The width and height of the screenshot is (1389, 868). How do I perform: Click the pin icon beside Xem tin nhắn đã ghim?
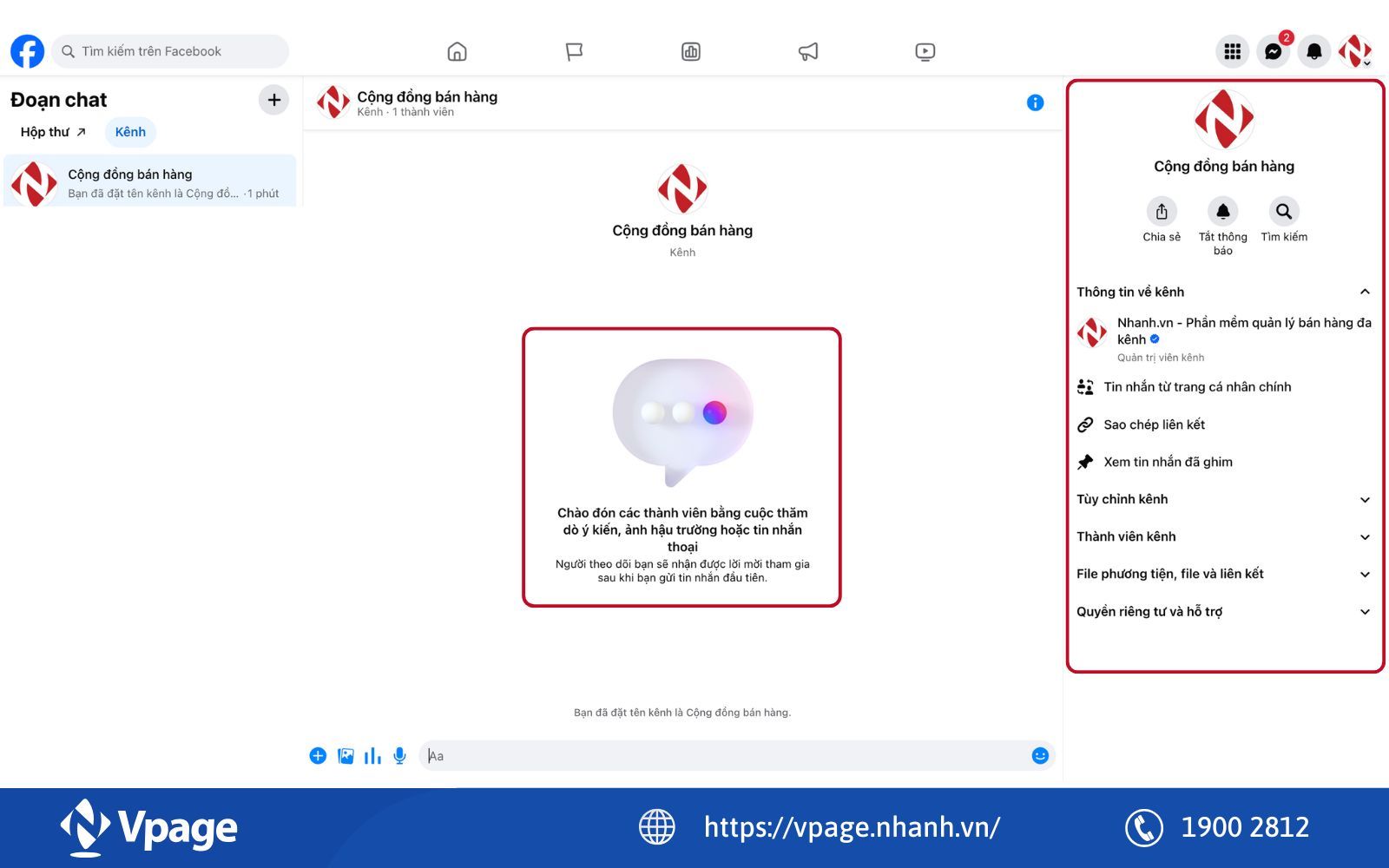click(1085, 462)
